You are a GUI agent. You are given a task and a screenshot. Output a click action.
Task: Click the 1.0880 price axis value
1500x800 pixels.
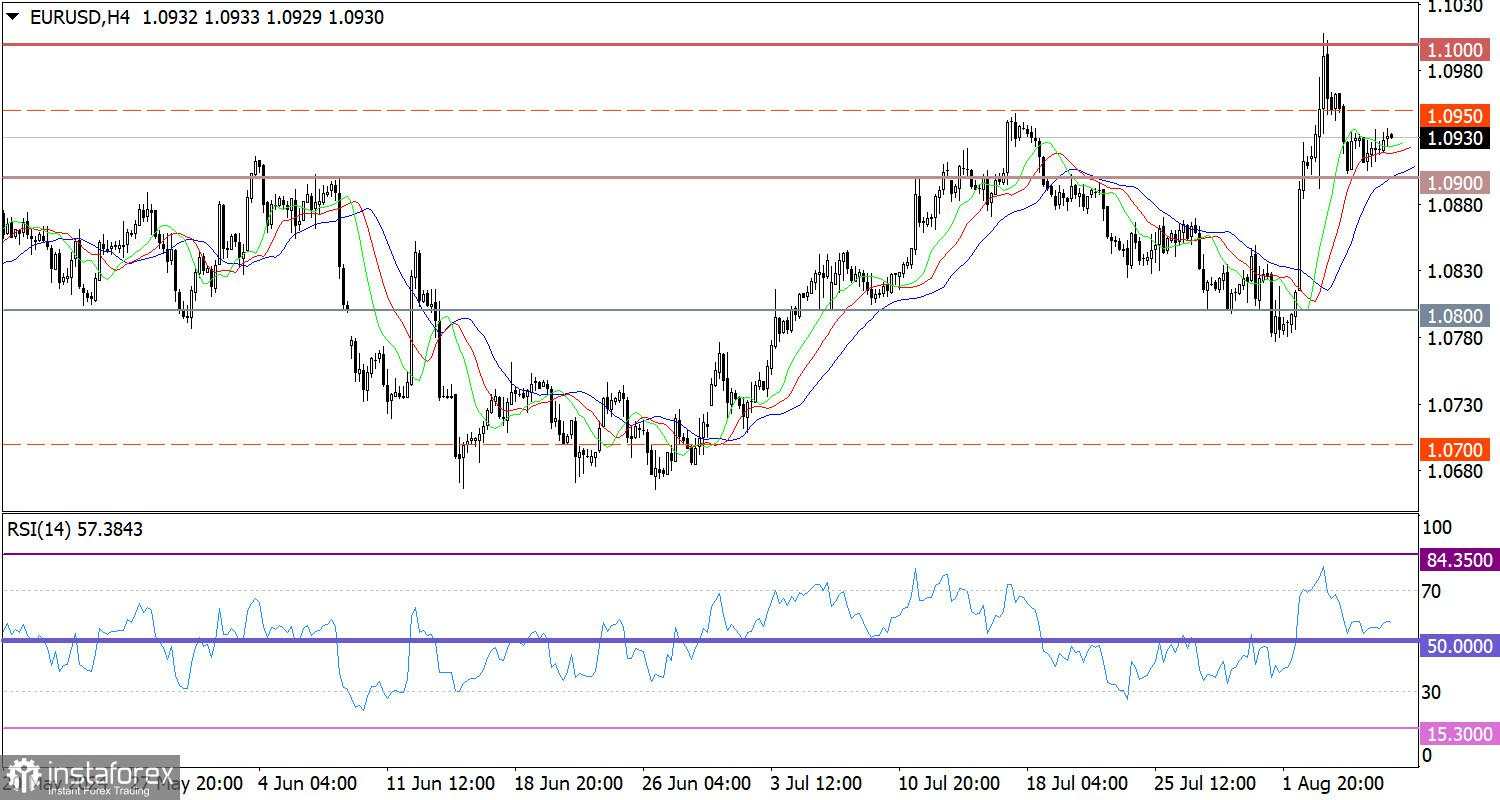pyautogui.click(x=1454, y=205)
